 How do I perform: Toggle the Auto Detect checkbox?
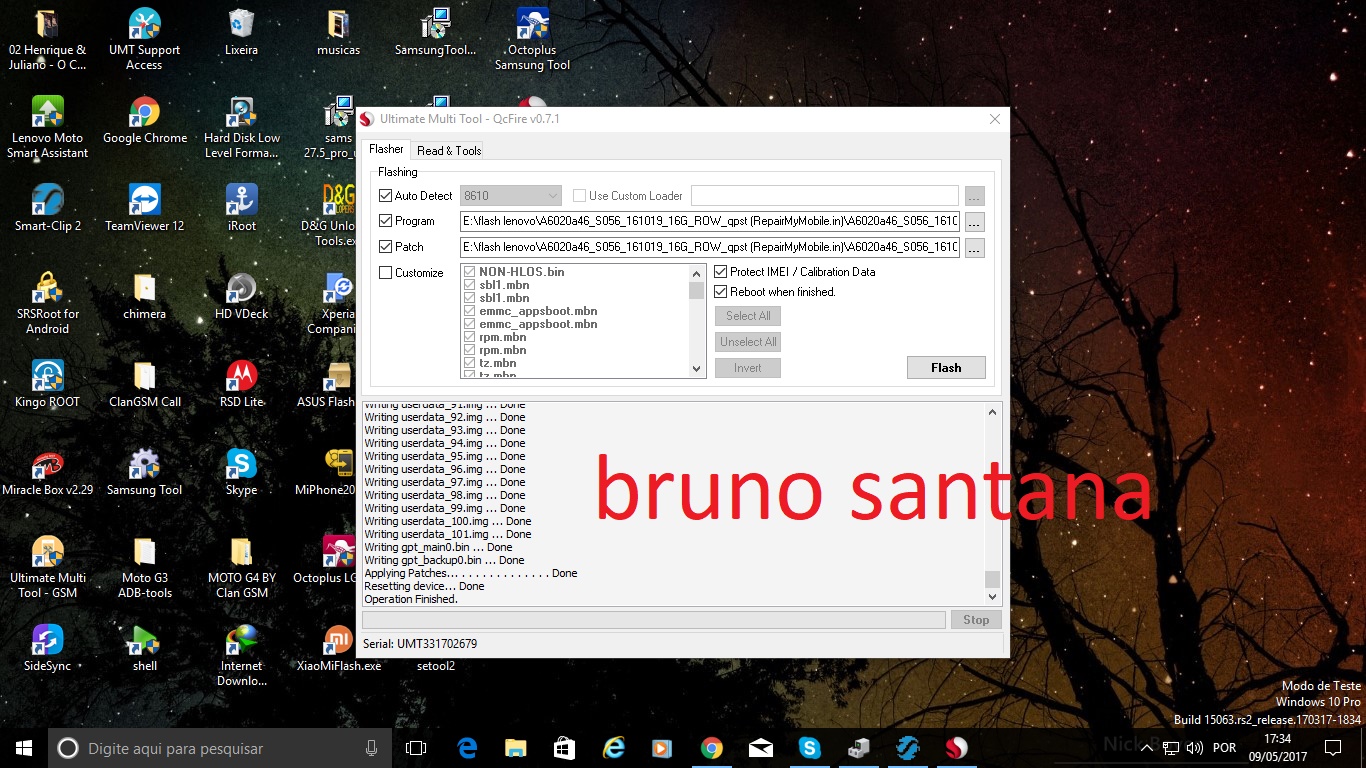(x=386, y=196)
